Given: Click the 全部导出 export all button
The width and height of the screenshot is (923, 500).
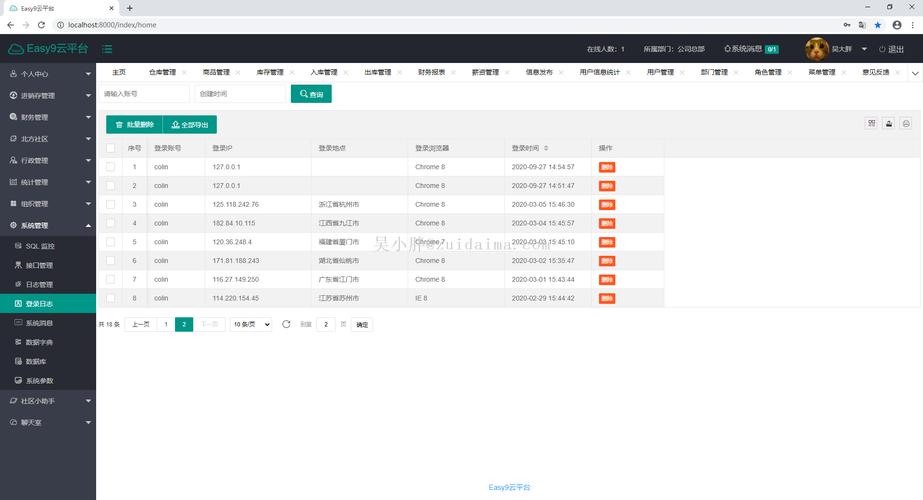Looking at the screenshot, I should (x=190, y=125).
